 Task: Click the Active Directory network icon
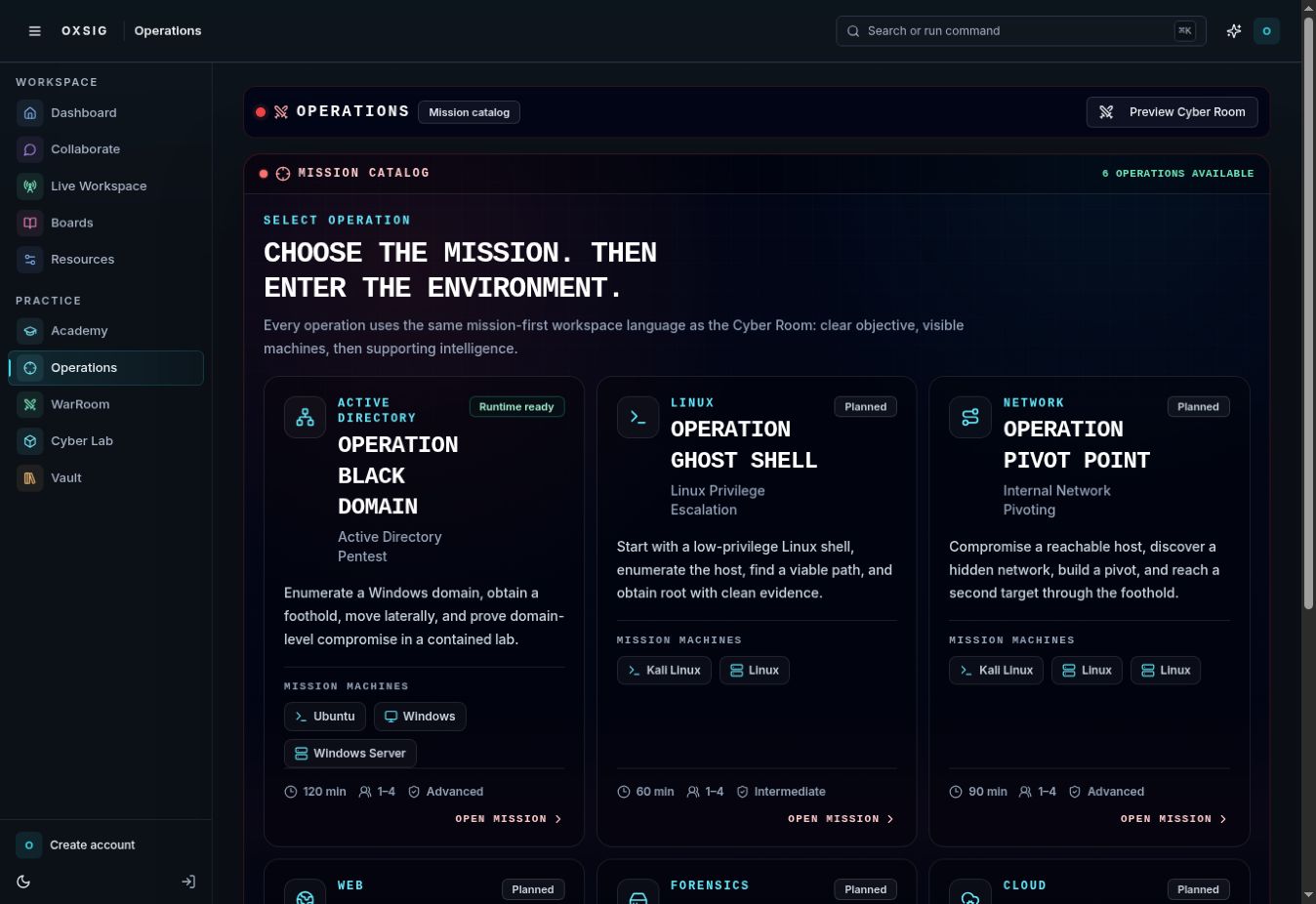pyautogui.click(x=306, y=418)
